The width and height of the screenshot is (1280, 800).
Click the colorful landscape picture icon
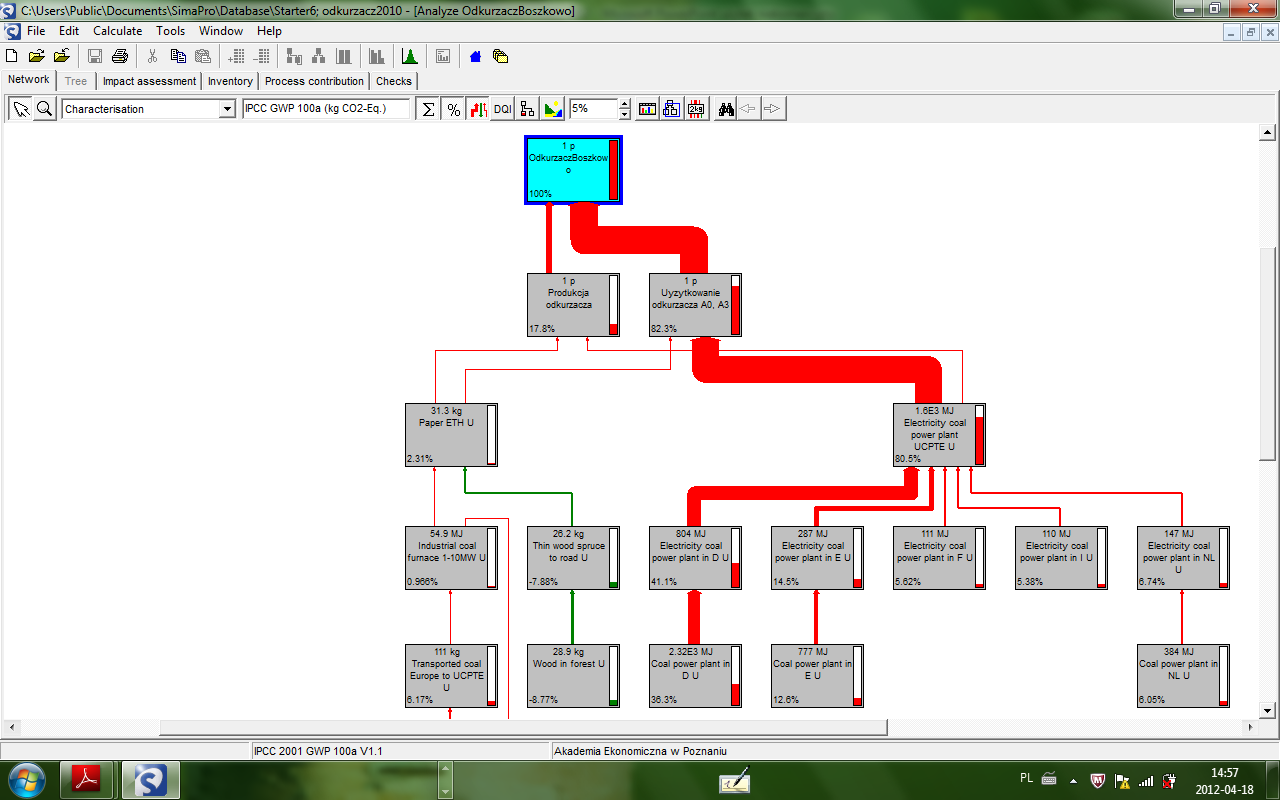(x=552, y=109)
